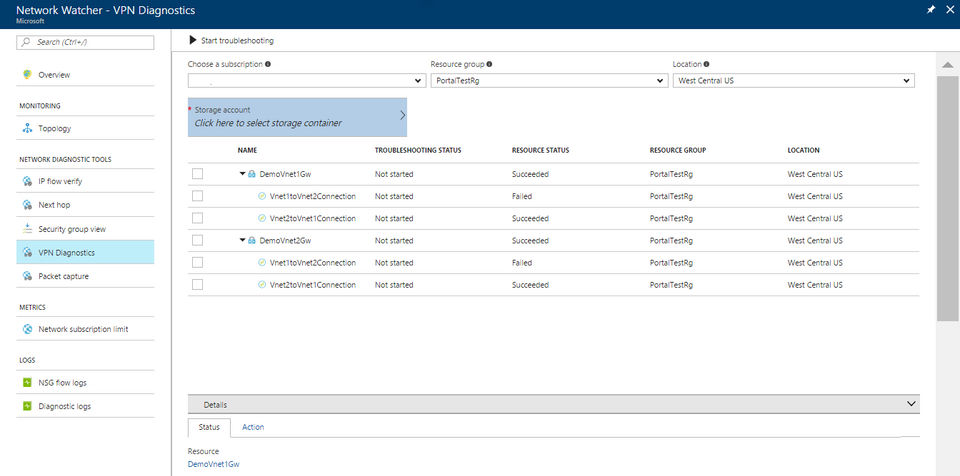The height and width of the screenshot is (476, 960).
Task: Click the scrollbar up arrow
Action: click(x=947, y=65)
